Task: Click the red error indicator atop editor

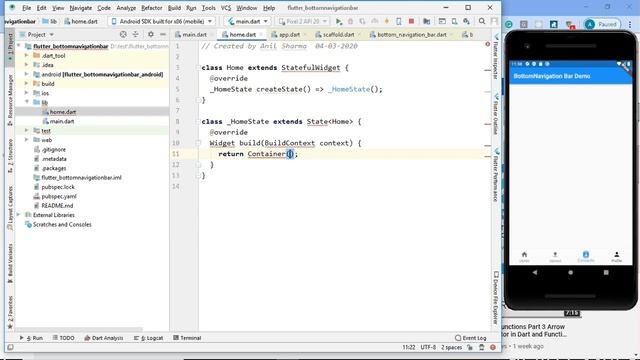Action: [488, 44]
